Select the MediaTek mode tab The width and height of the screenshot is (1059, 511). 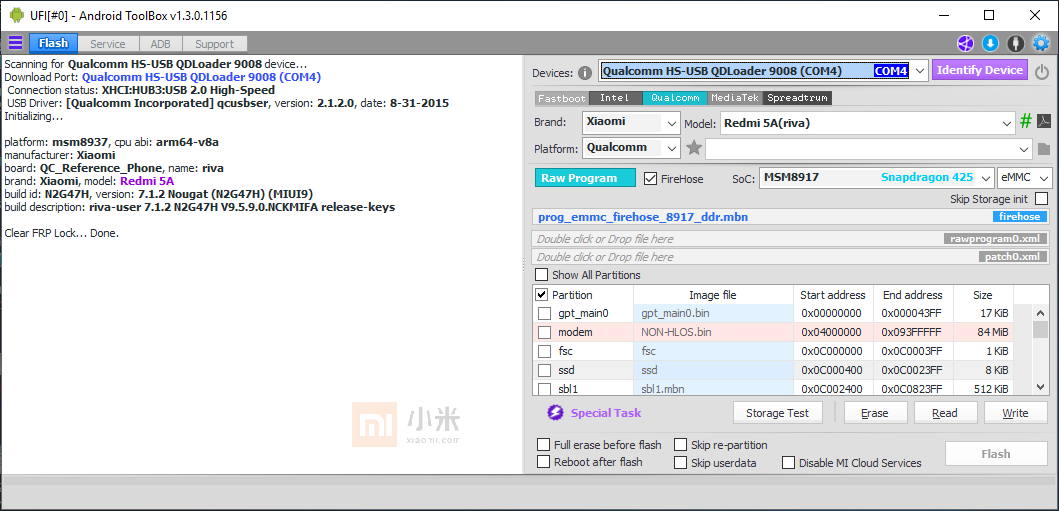[735, 98]
